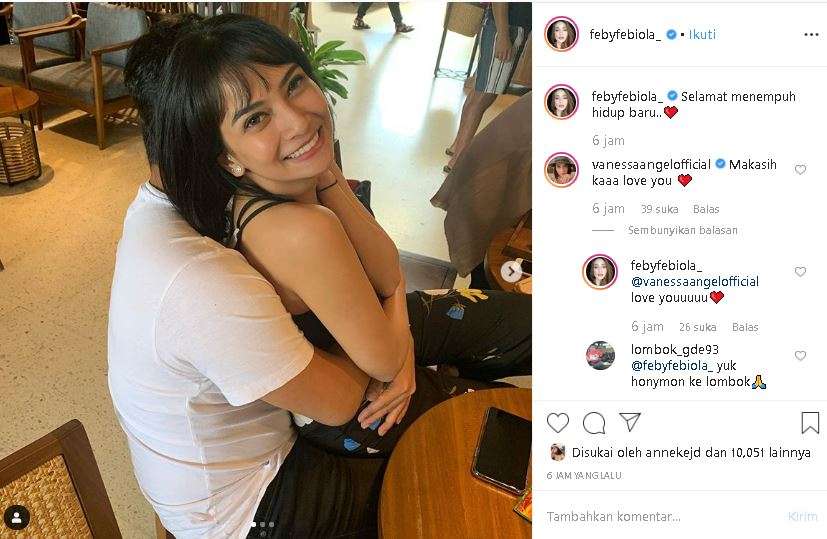Like the post with heart icon
Screen dimensions: 827x539
[x=557, y=422]
